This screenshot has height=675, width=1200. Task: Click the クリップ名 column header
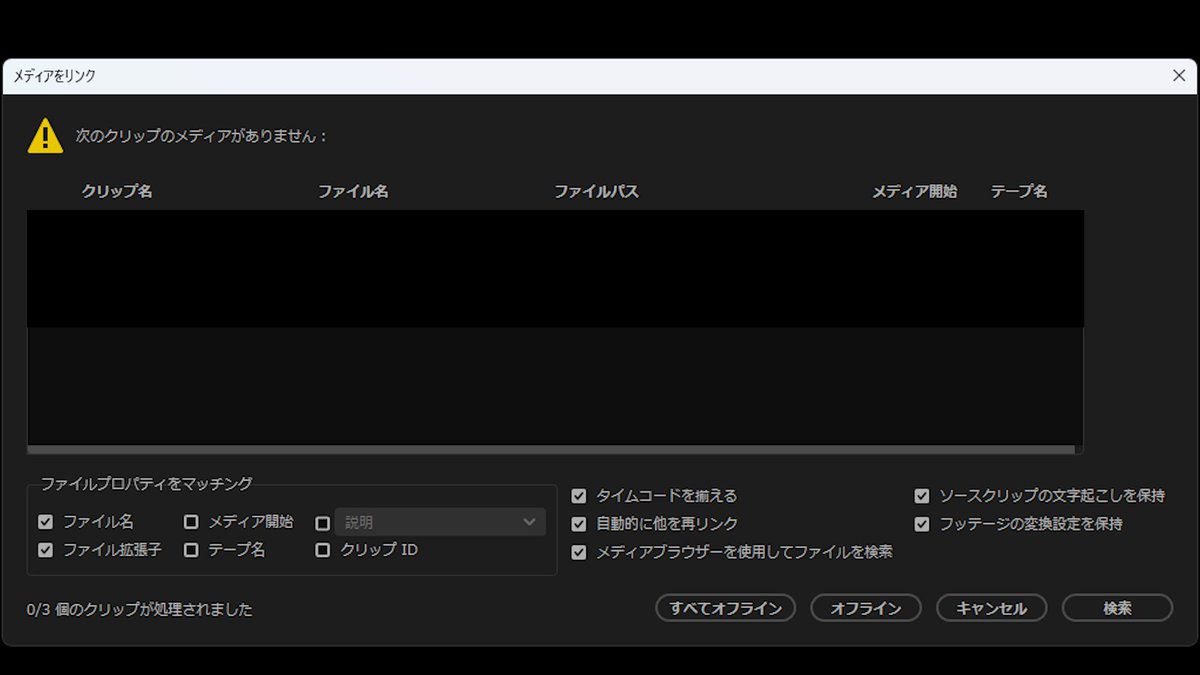click(116, 191)
